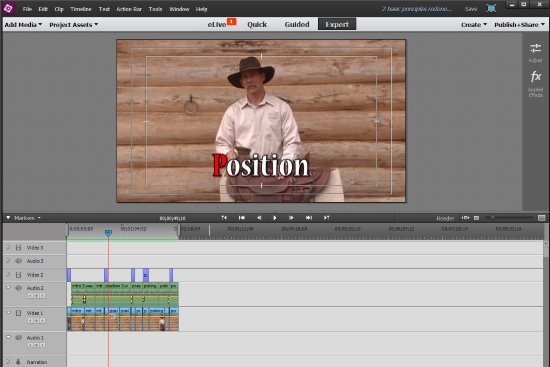Image resolution: width=550 pixels, height=367 pixels.
Task: Toggle the Video 3 track film icon
Action: click(18, 248)
